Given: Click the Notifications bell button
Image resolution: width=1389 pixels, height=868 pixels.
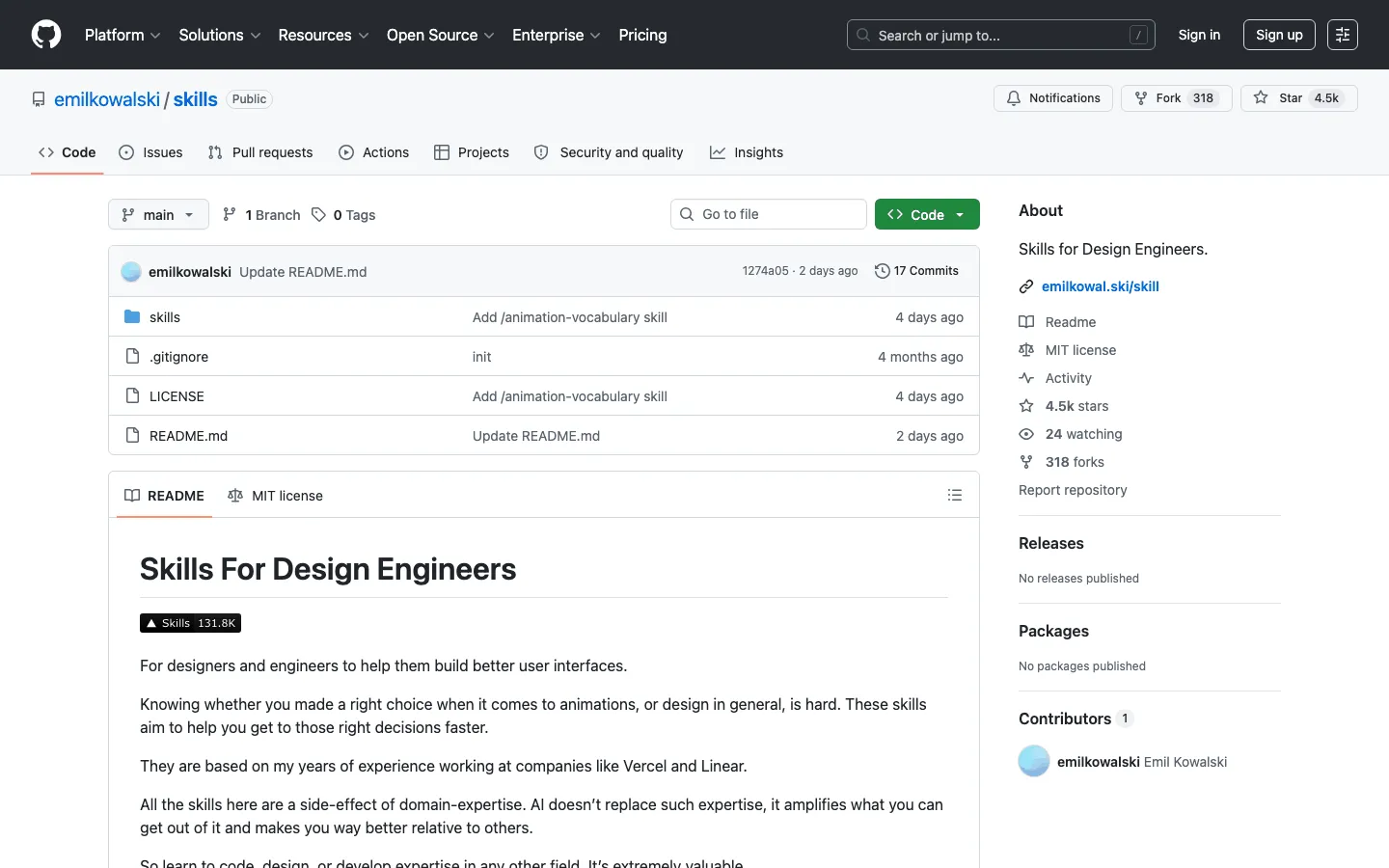Looking at the screenshot, I should pos(1053,98).
